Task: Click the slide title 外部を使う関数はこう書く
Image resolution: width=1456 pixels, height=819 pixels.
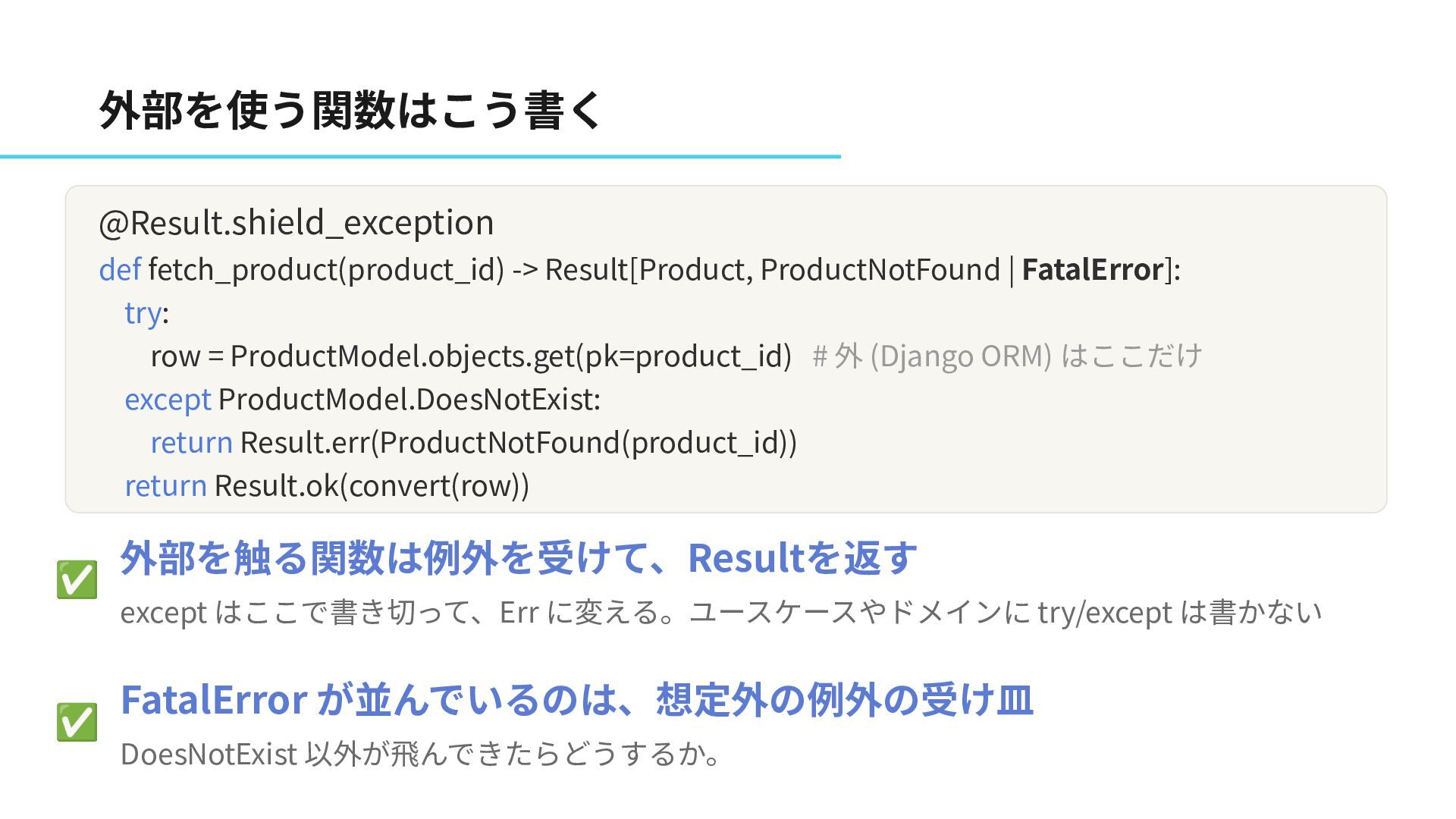Action: (351, 110)
